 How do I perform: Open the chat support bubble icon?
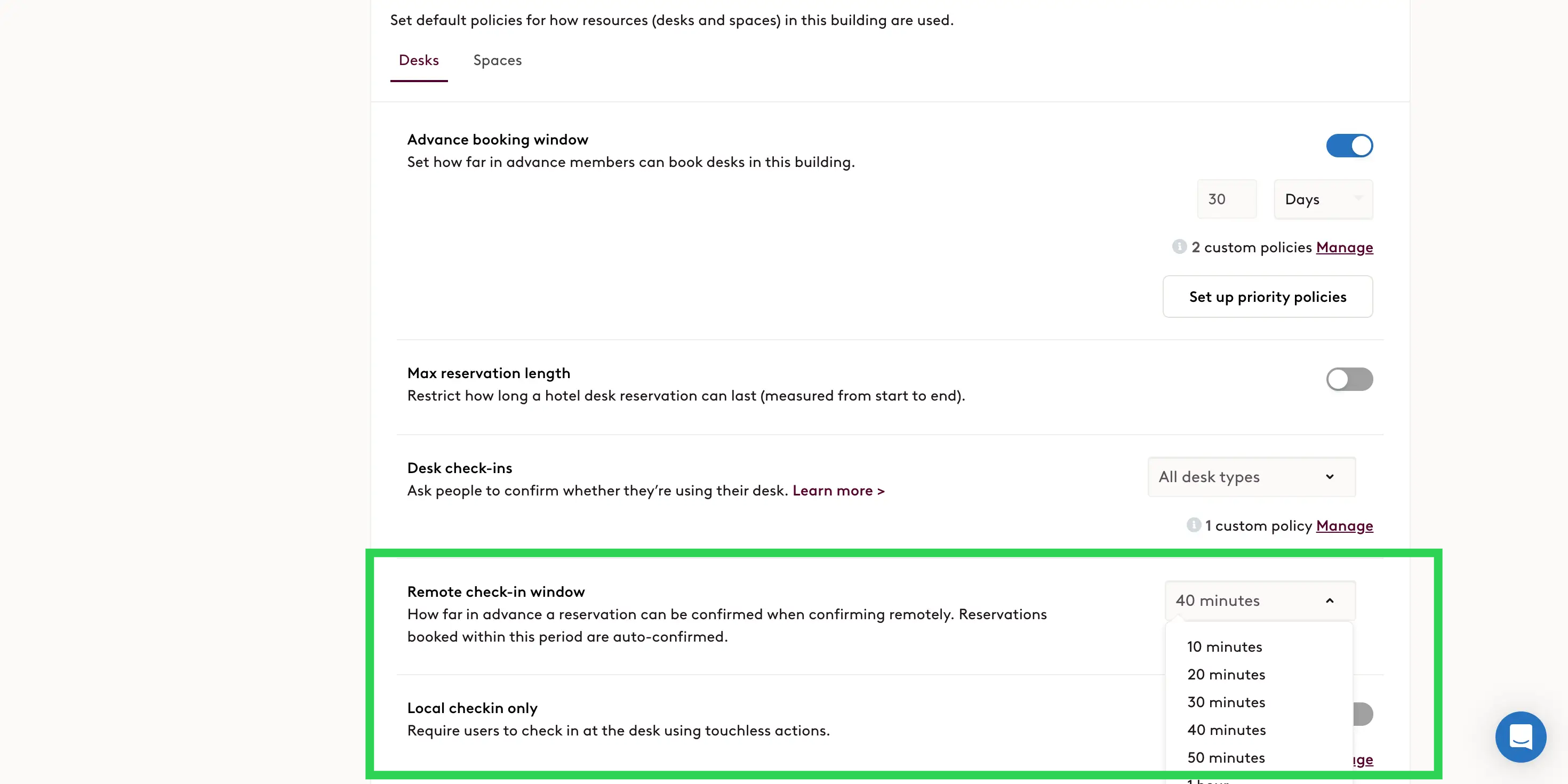[1520, 737]
